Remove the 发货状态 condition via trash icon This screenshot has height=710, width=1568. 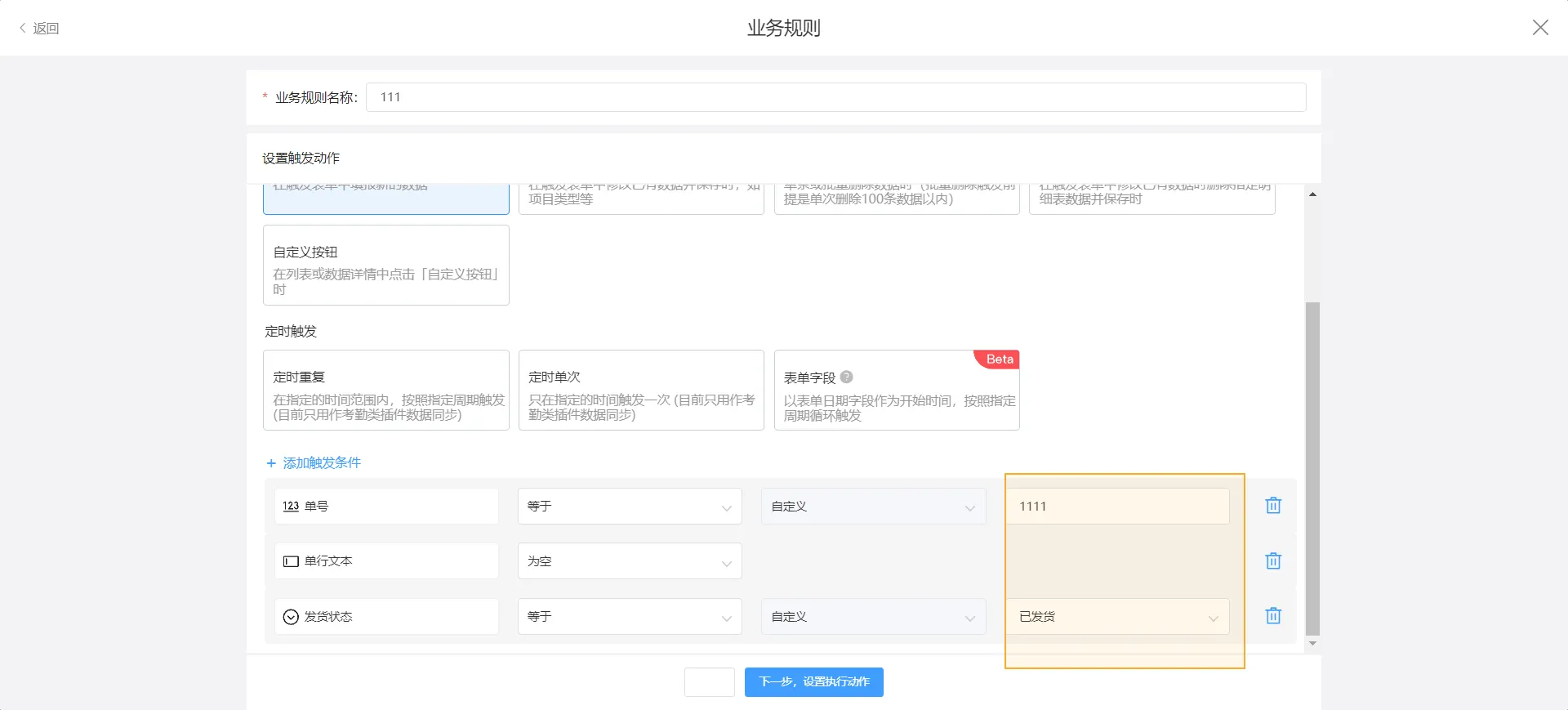click(1272, 616)
